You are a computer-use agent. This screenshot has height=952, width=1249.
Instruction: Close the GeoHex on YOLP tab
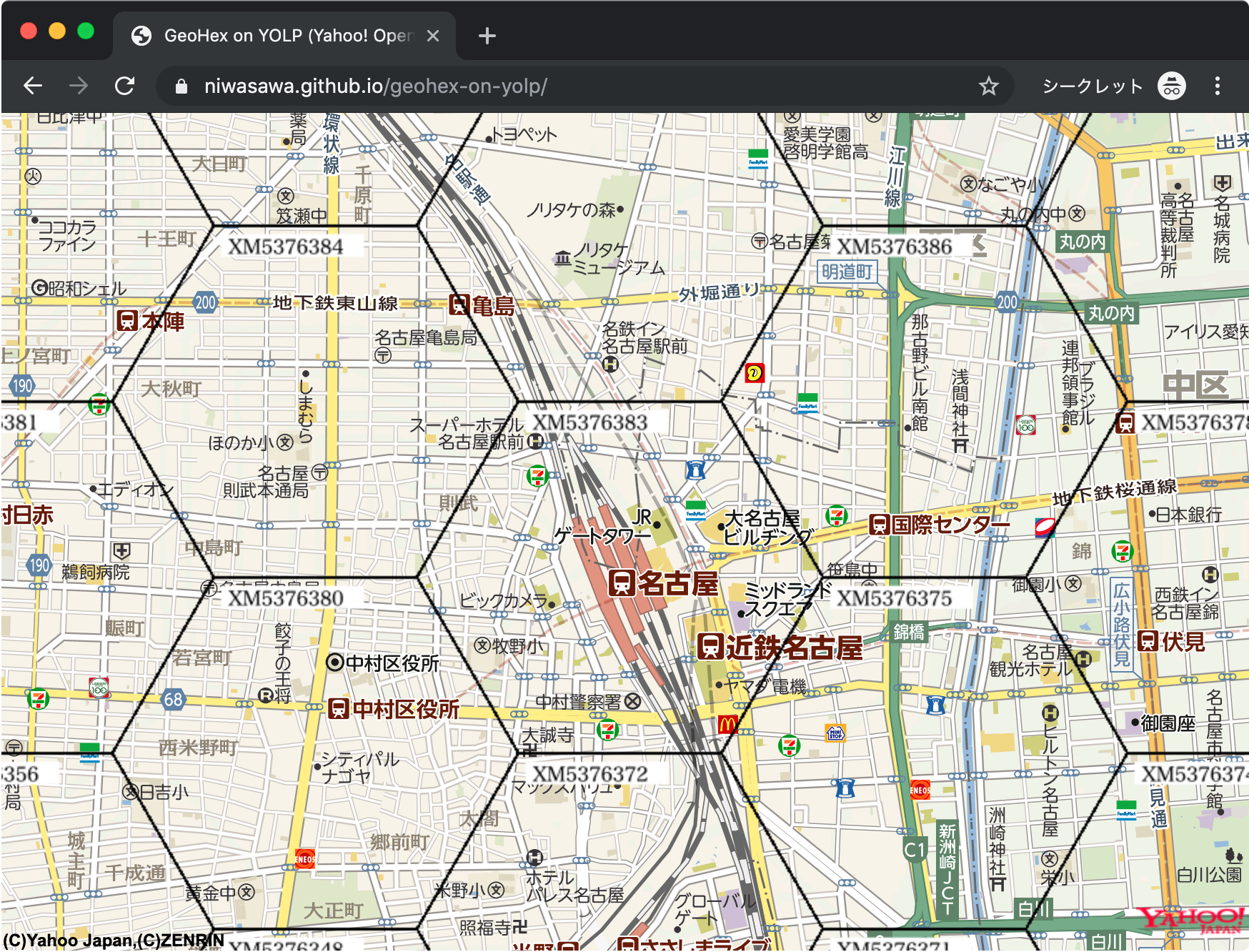point(433,36)
